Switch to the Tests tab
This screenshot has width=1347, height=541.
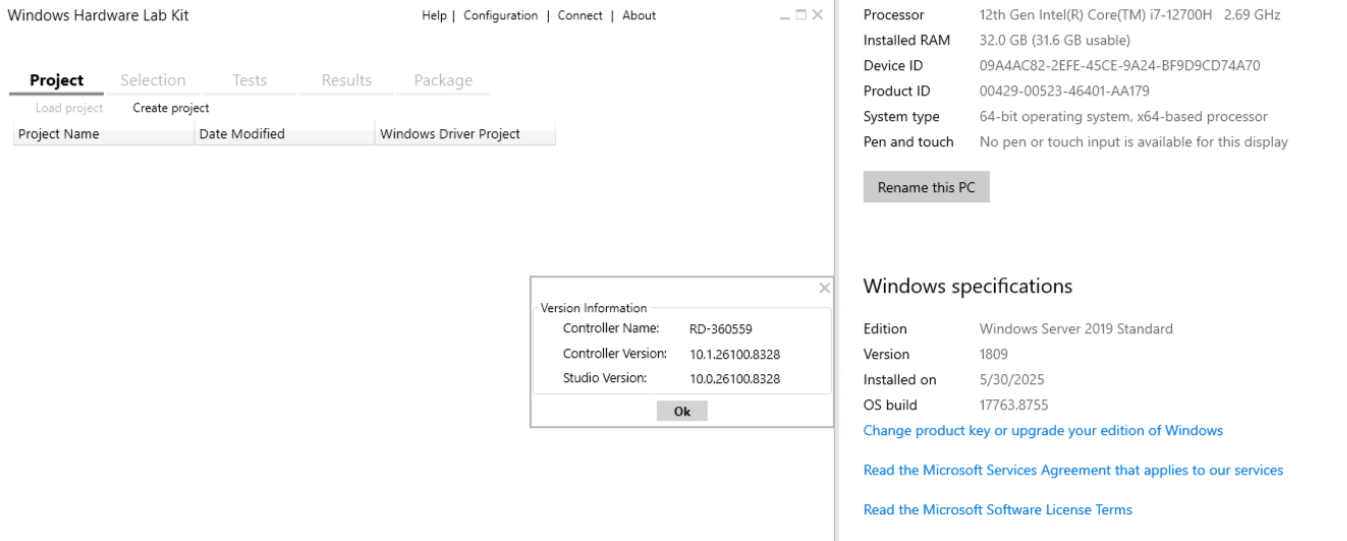[250, 80]
